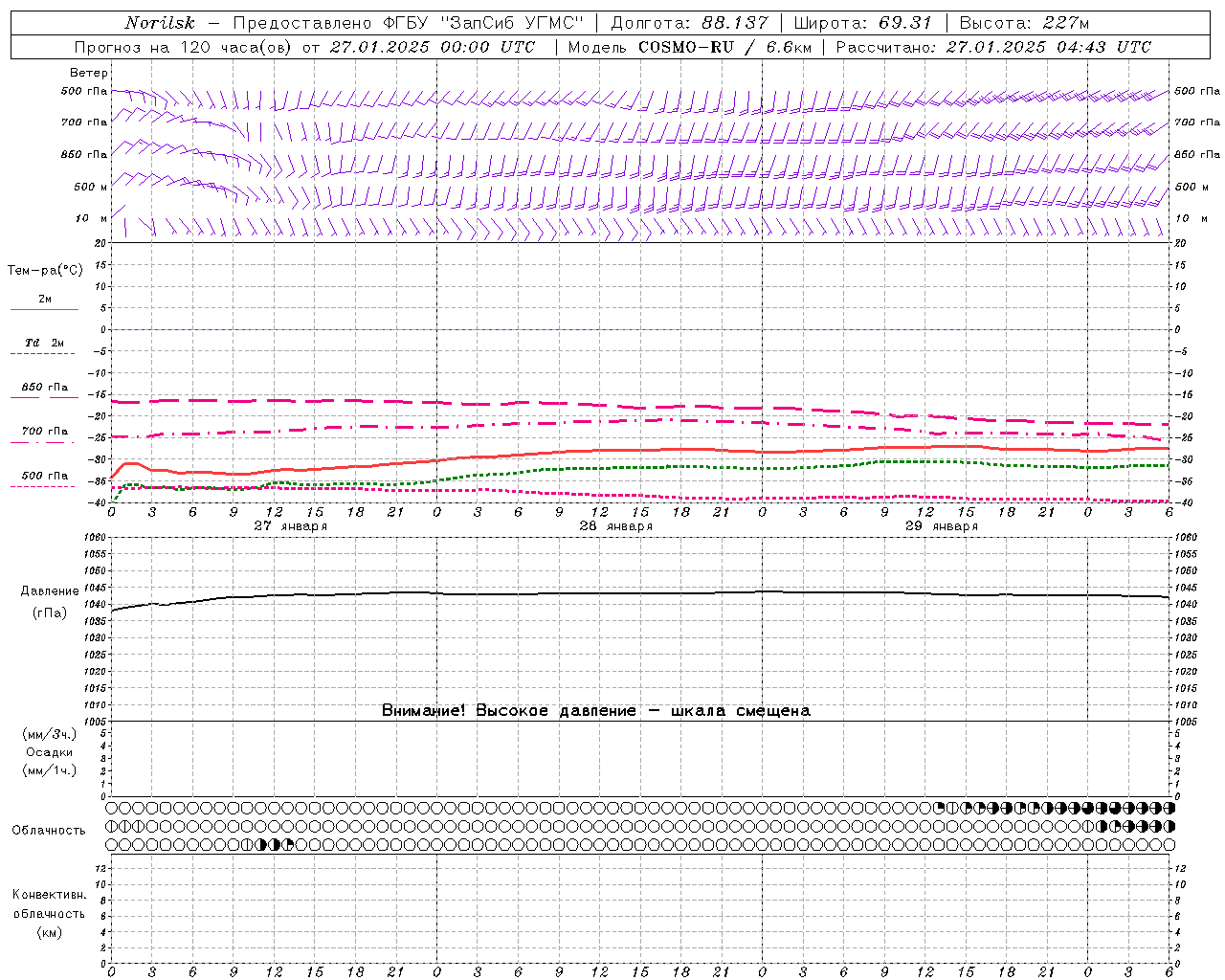Click right-side '500 гПа' wind level label

click(x=1197, y=91)
